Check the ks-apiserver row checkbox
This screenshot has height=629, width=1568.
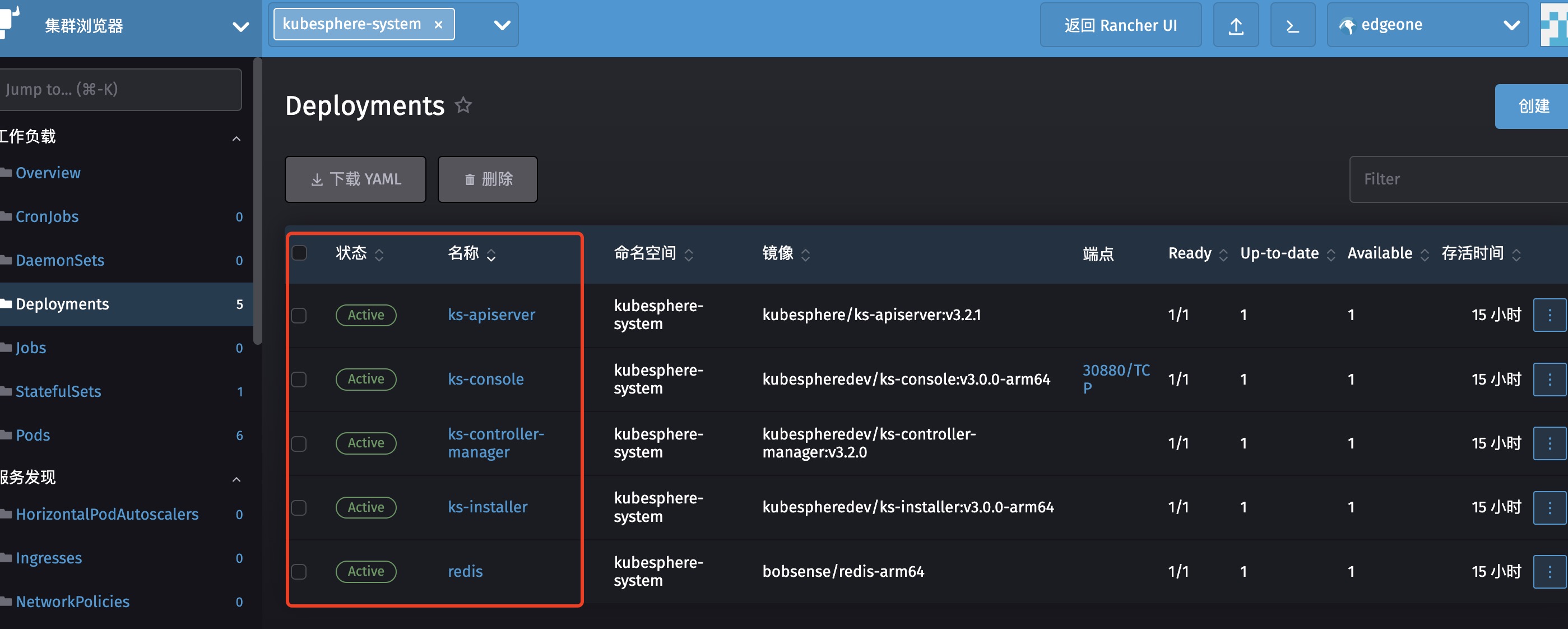pyautogui.click(x=299, y=316)
